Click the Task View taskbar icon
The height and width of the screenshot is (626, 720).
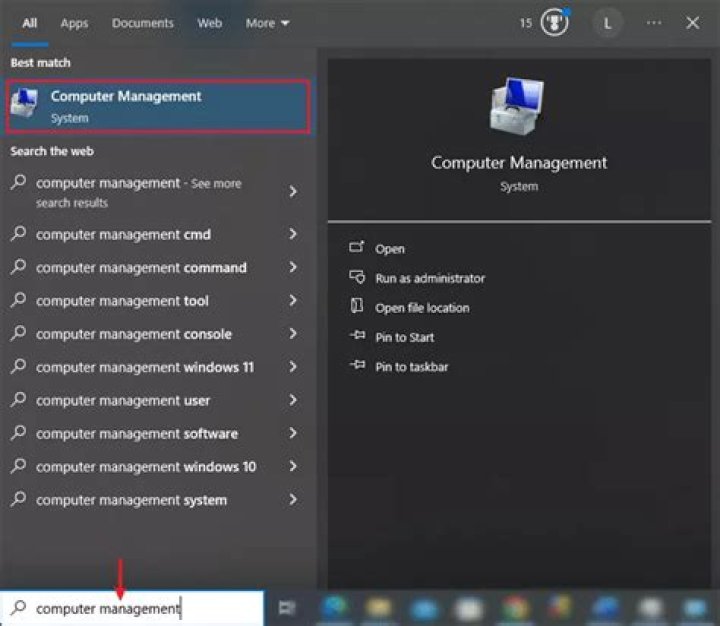(x=287, y=608)
